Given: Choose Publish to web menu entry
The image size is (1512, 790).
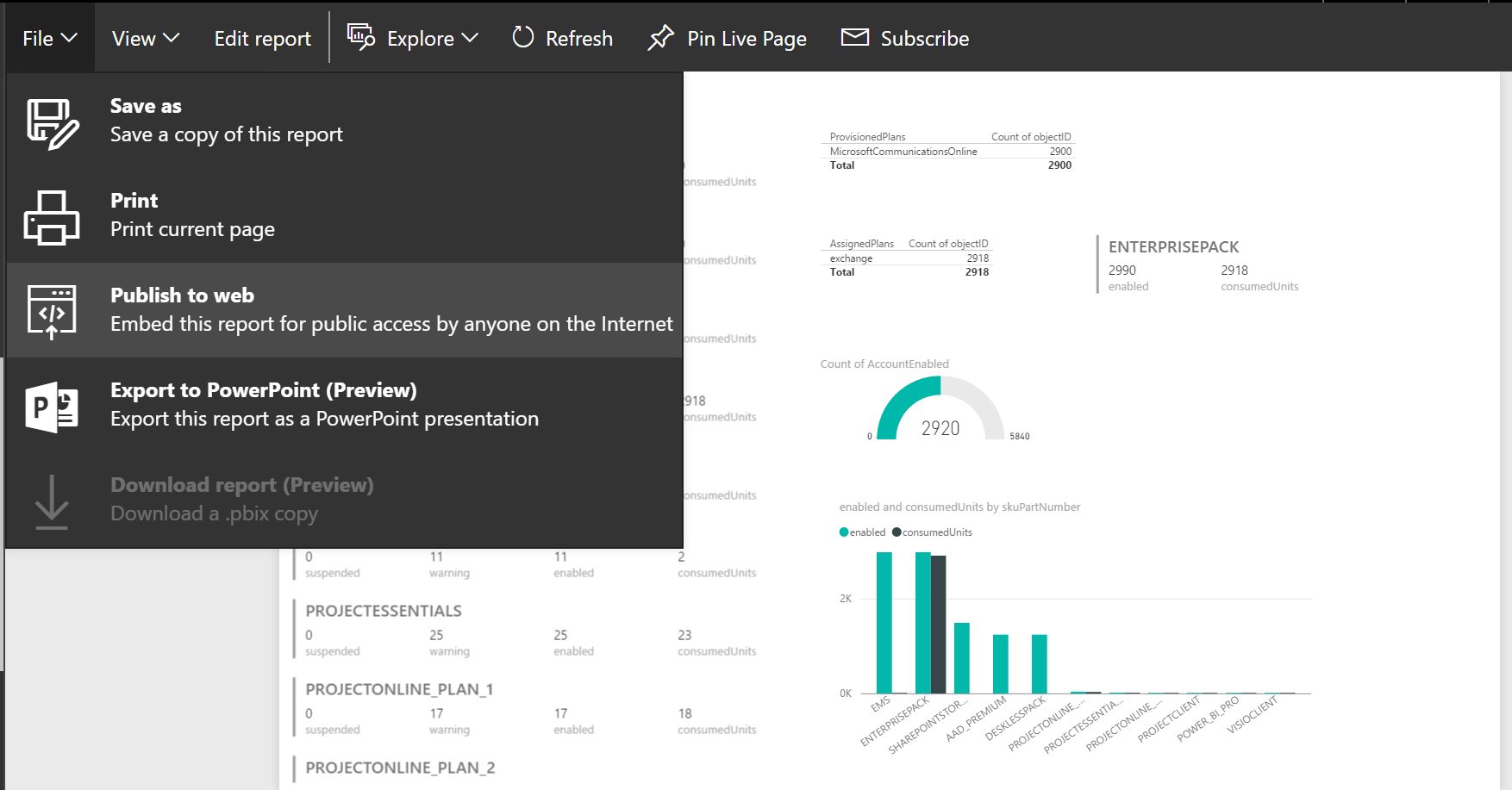Looking at the screenshot, I should pyautogui.click(x=182, y=295).
